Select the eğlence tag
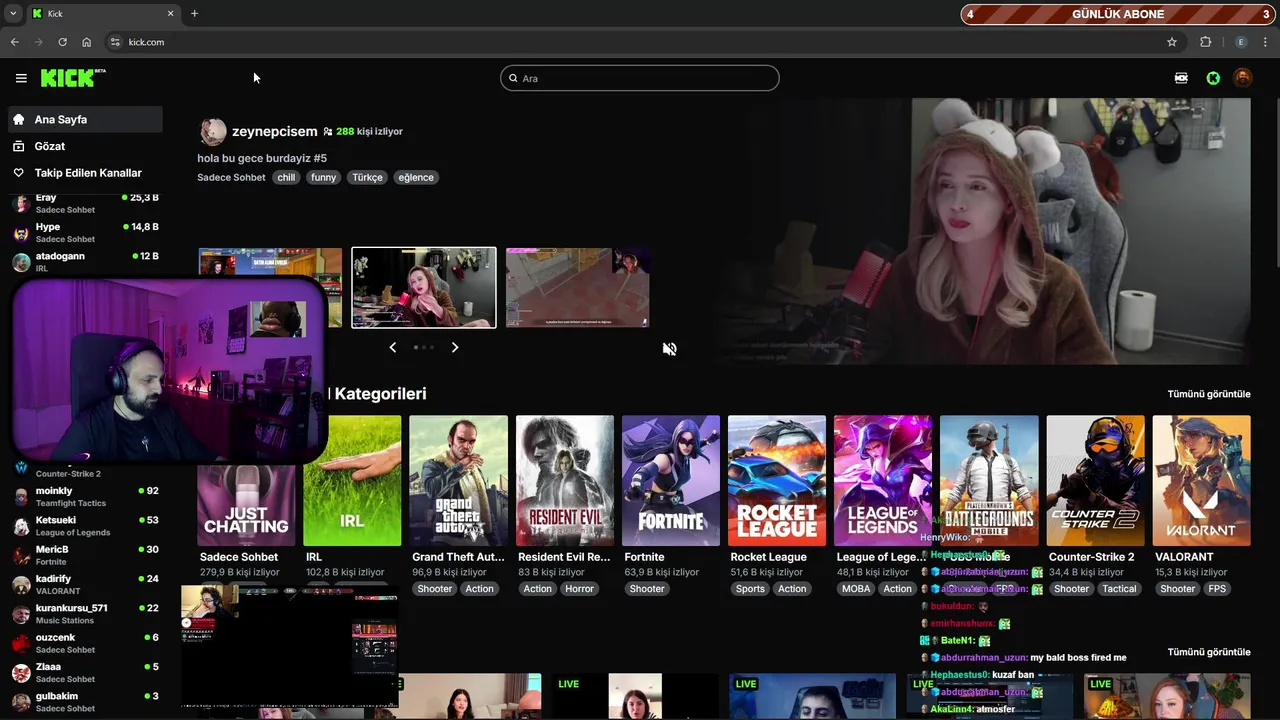Viewport: 1280px width, 720px height. (416, 177)
